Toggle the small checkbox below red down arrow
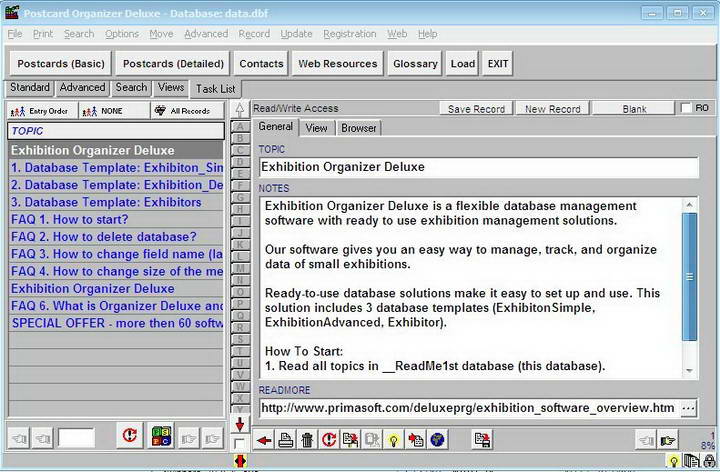Viewport: 720px width, 472px height. [239, 444]
